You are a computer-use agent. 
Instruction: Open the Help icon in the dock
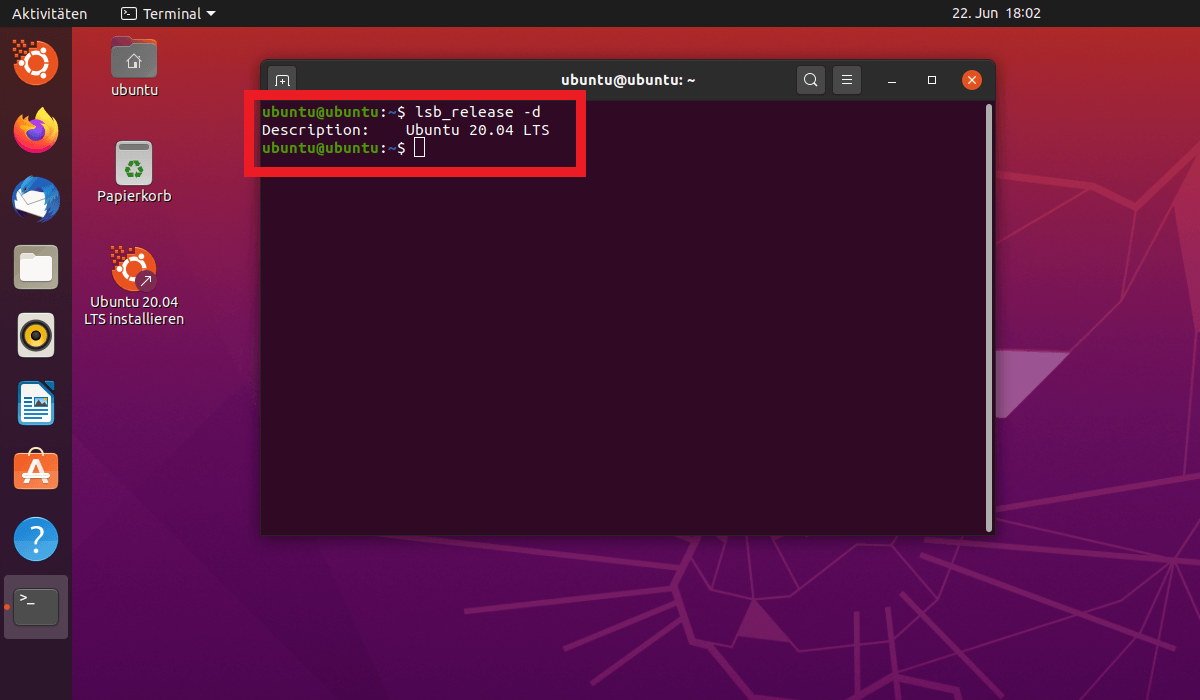(x=36, y=539)
